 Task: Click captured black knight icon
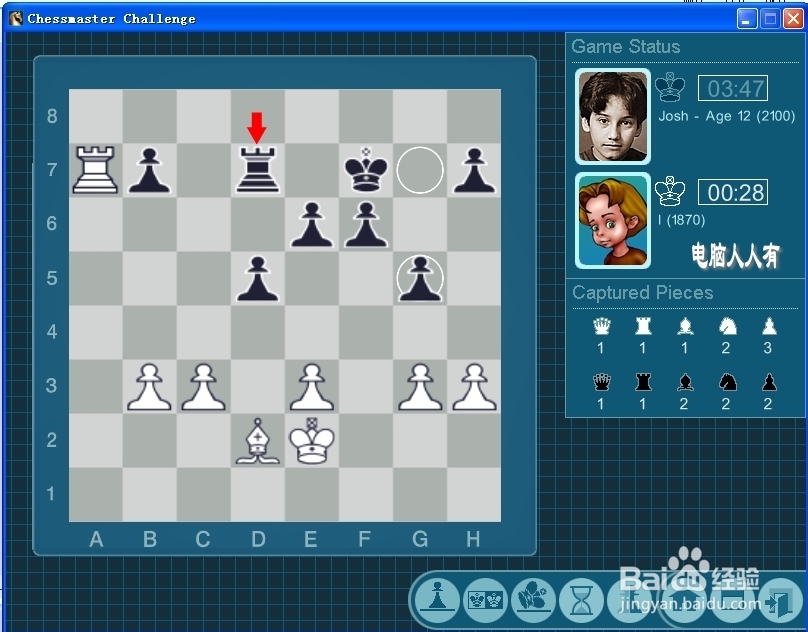(727, 382)
